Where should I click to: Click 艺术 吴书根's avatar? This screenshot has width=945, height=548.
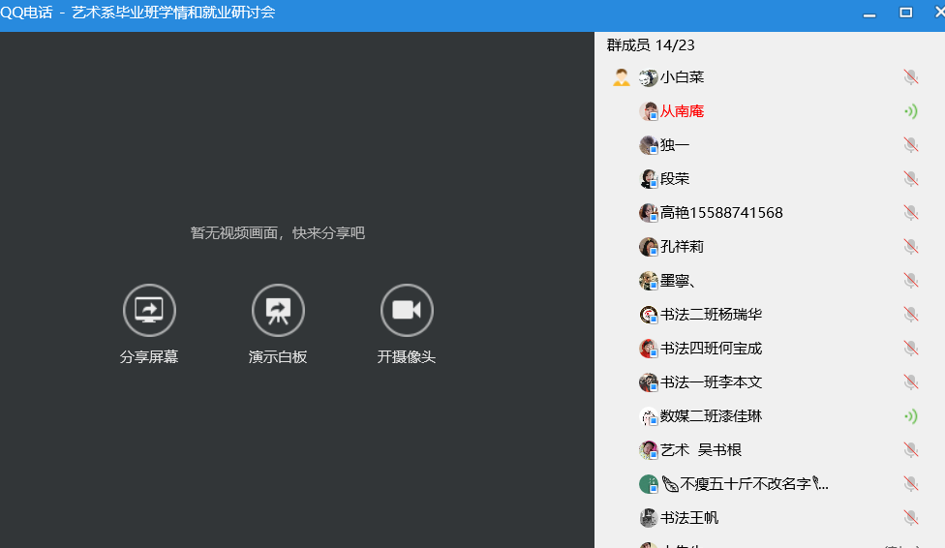tap(648, 450)
